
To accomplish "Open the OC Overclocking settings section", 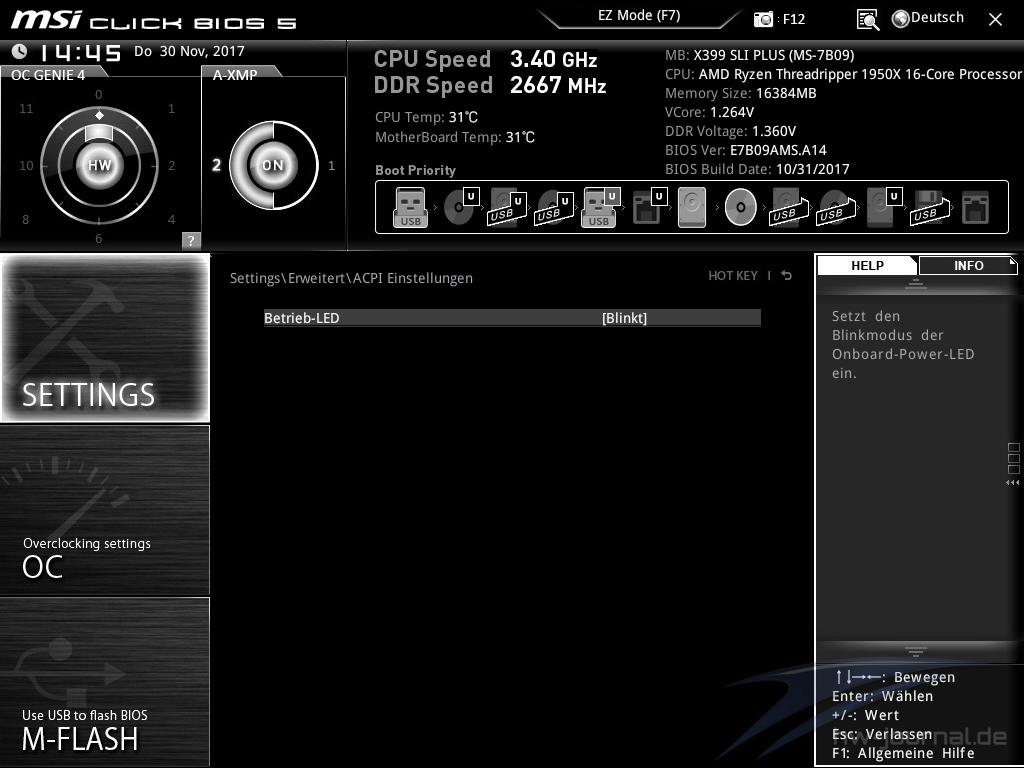I will [105, 510].
